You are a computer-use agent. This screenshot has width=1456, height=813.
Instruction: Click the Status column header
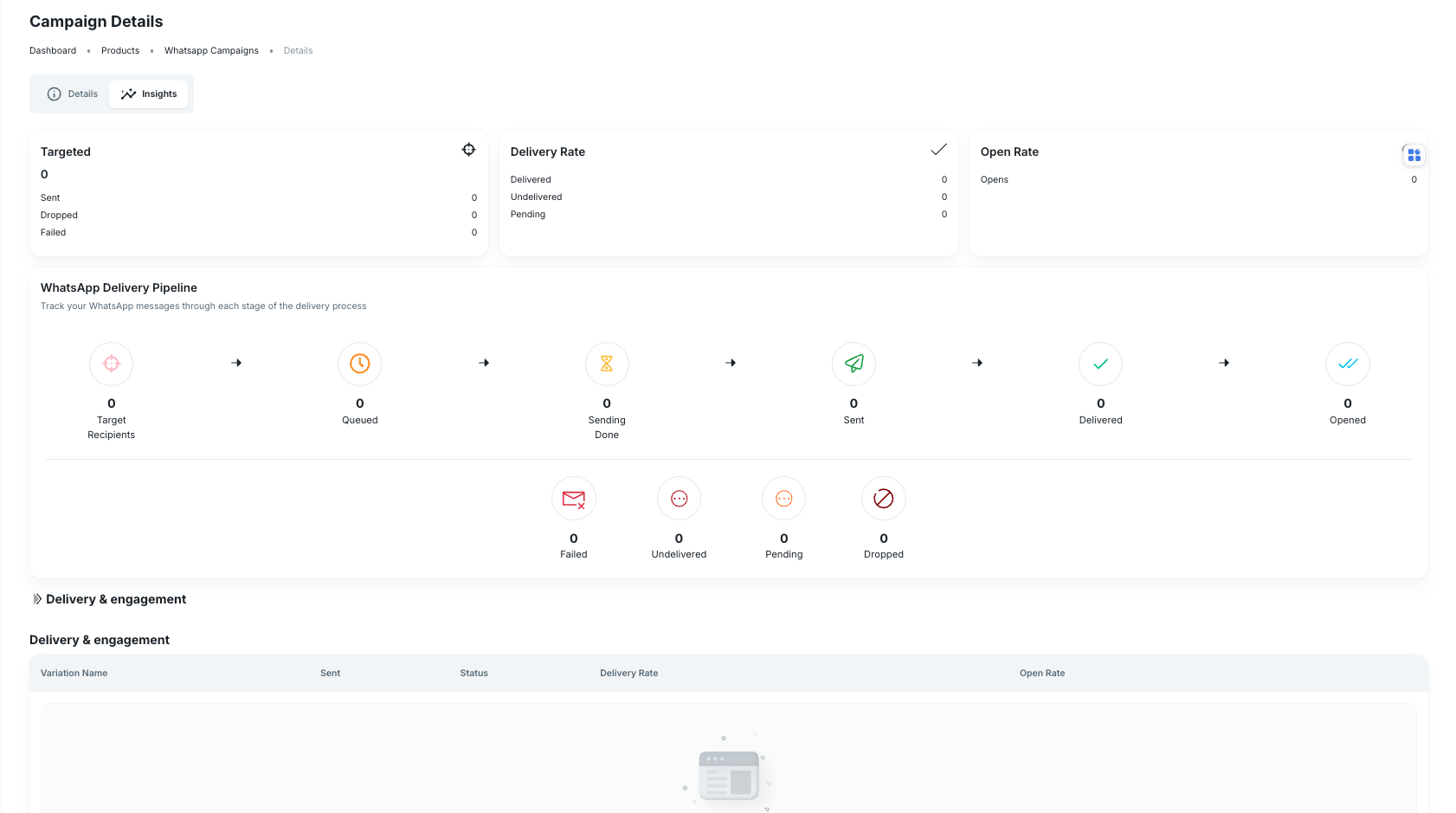(474, 673)
